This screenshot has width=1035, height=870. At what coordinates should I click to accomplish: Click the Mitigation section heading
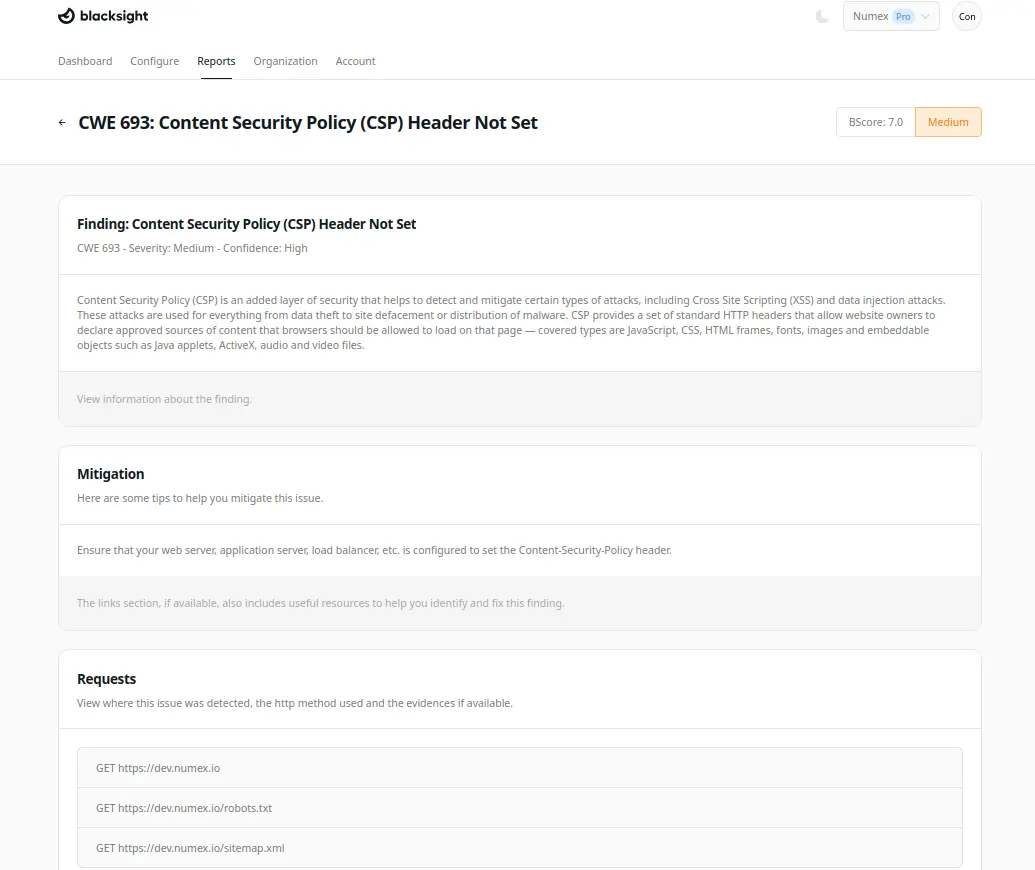point(111,474)
